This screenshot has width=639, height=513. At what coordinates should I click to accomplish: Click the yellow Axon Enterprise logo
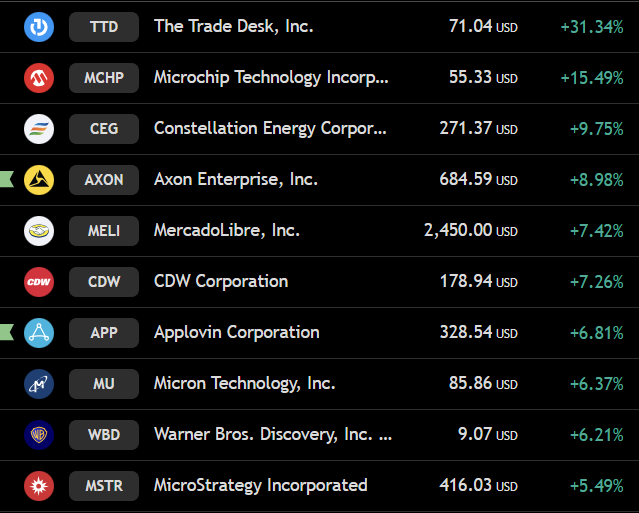pos(39,180)
